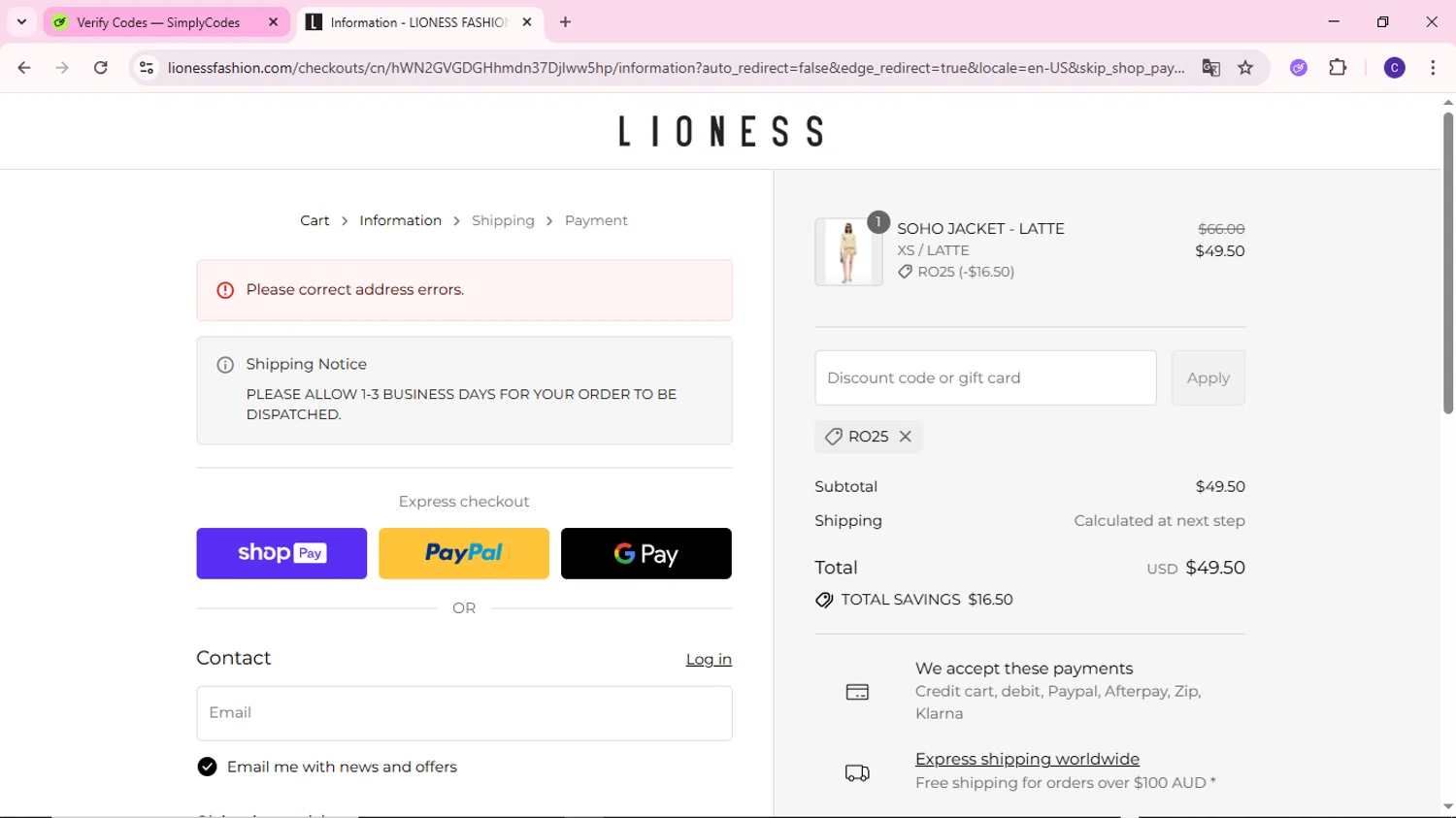Open the Soho Jacket product thumbnail
1456x818 pixels.
848,251
